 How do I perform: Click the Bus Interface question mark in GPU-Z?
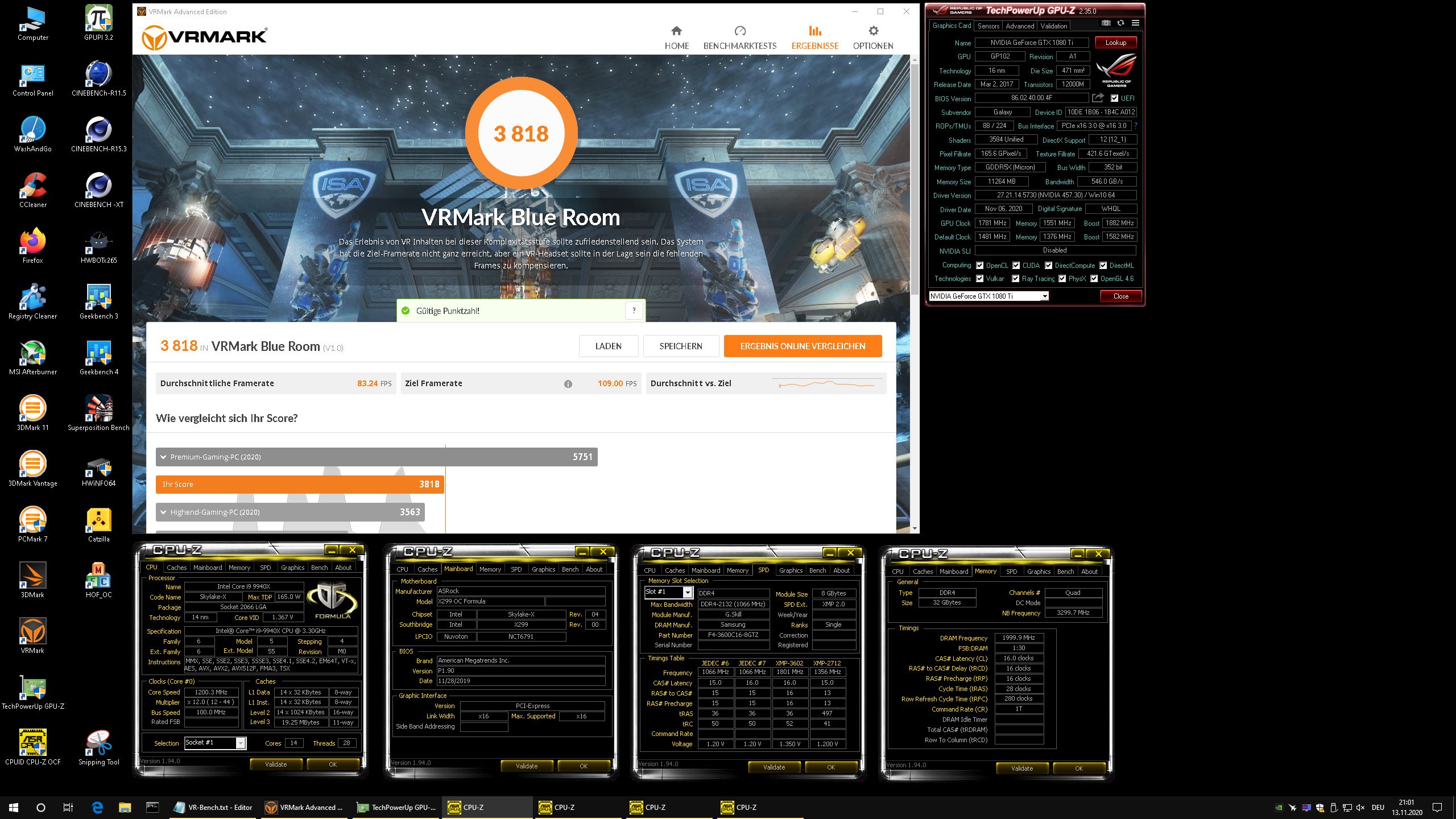pos(1135,126)
